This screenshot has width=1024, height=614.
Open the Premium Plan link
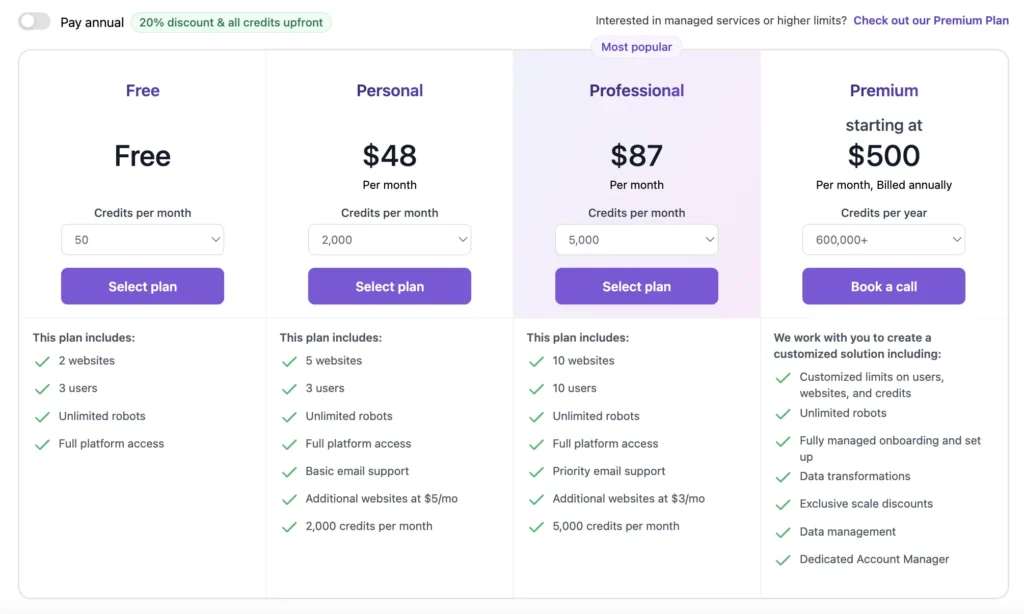click(x=930, y=20)
